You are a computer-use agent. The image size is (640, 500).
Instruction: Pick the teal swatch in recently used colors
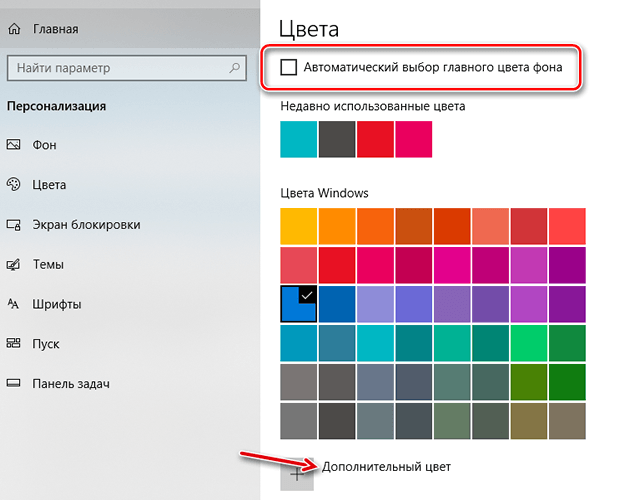[x=298, y=139]
